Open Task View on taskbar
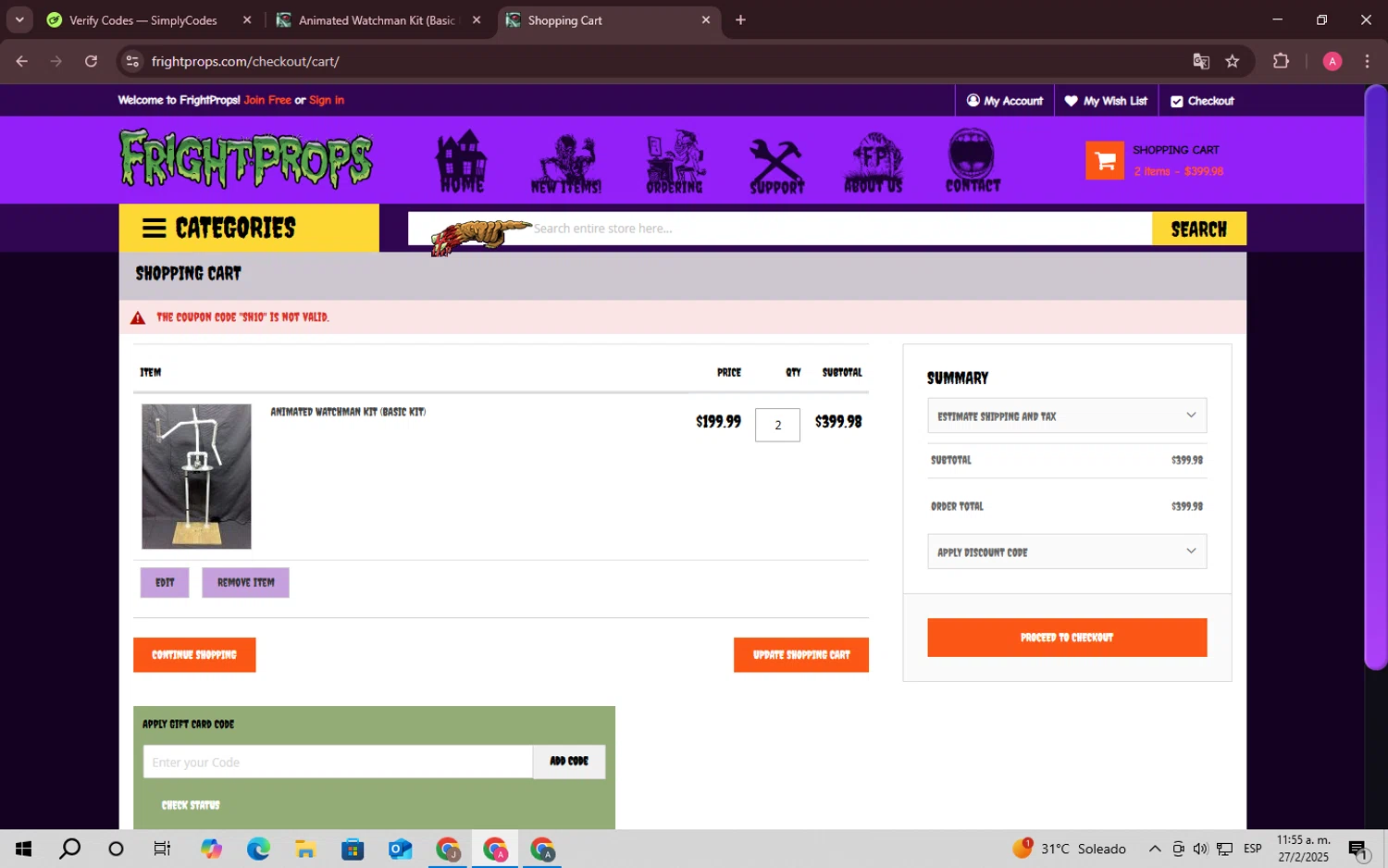Screen dimensions: 1388x868 click(x=162, y=849)
